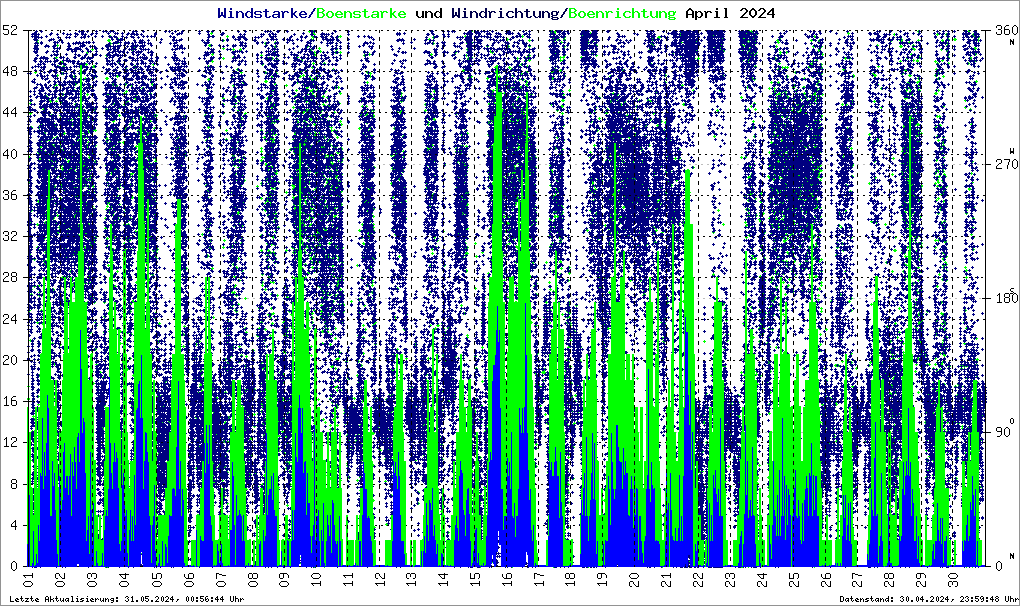Image resolution: width=1020 pixels, height=606 pixels.
Task: Click day 22 on the x-axis
Action: coord(698,579)
